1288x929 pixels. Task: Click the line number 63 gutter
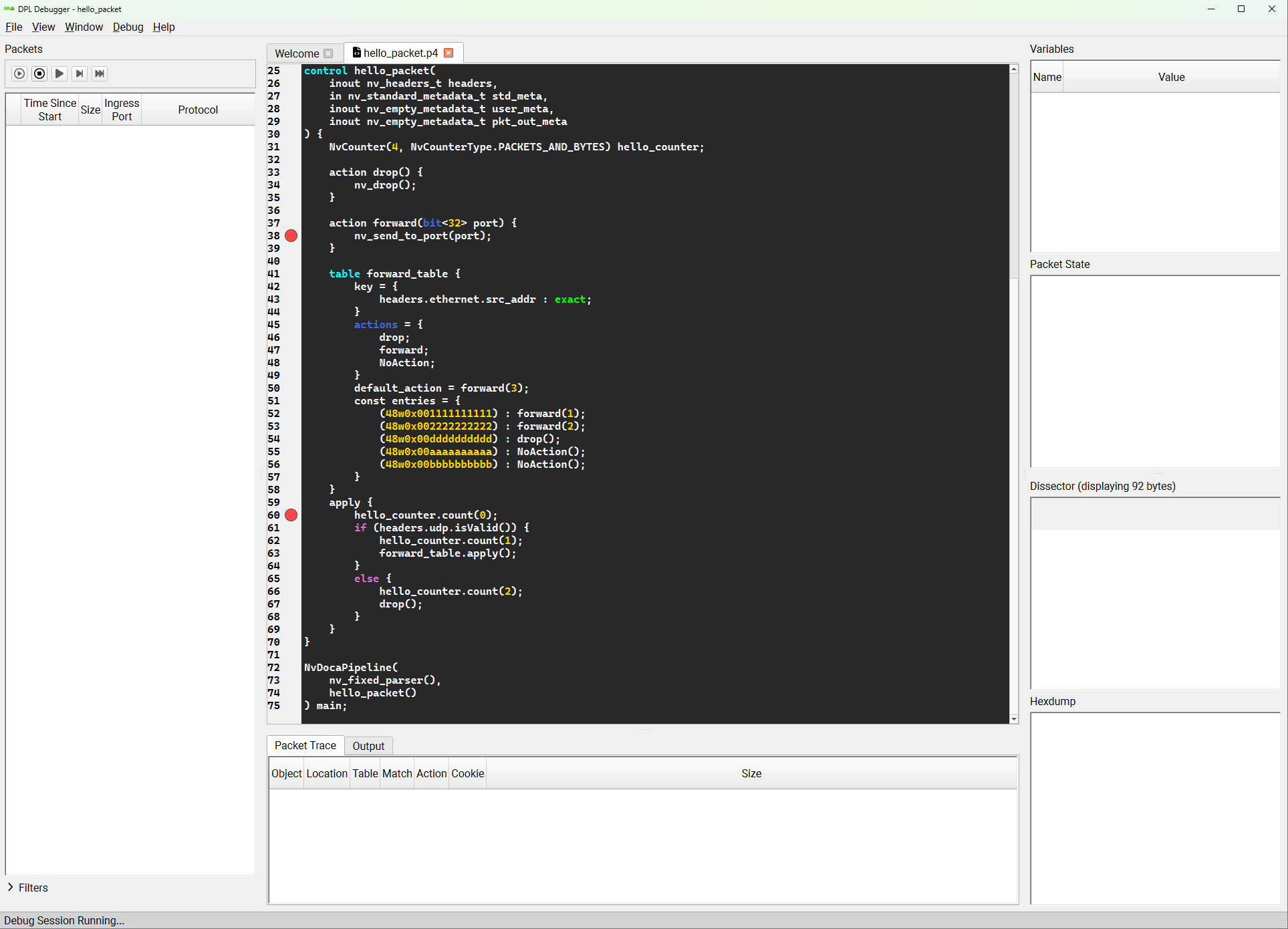tap(274, 553)
